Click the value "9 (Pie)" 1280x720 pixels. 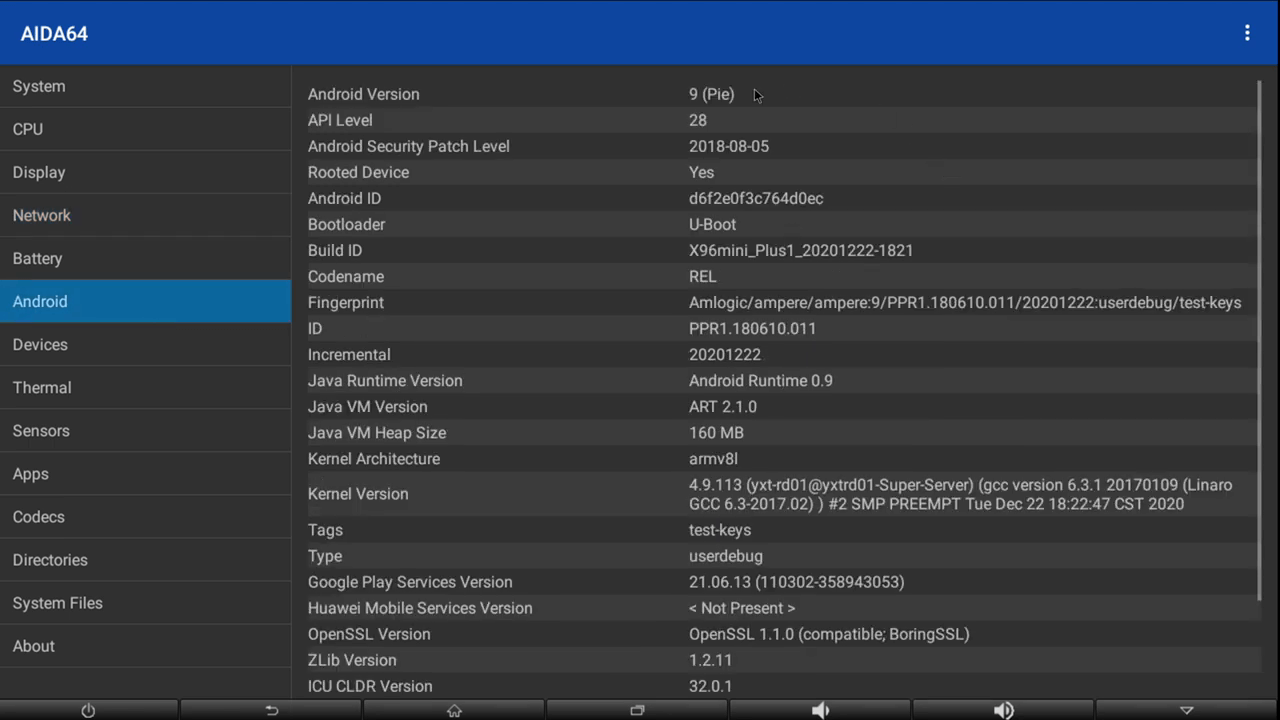point(711,94)
